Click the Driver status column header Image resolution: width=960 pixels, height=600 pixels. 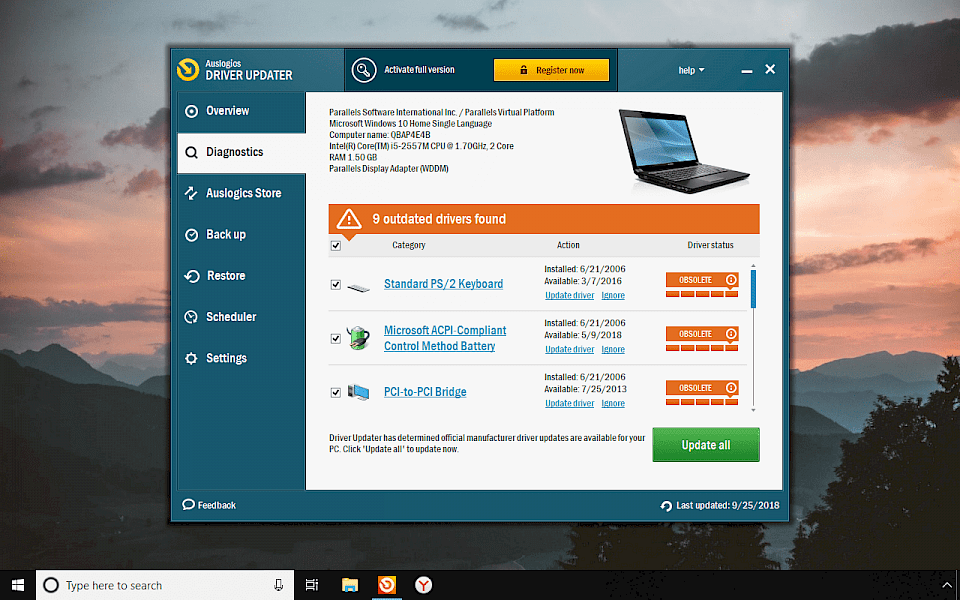pyautogui.click(x=710, y=245)
